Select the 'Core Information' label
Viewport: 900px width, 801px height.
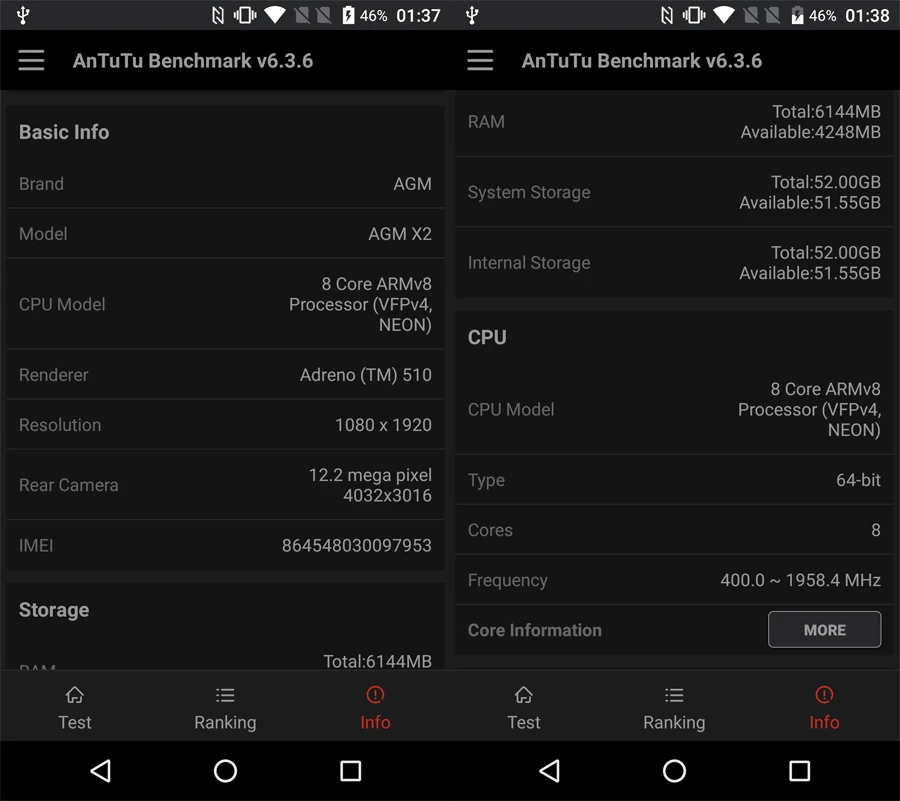[x=534, y=630]
